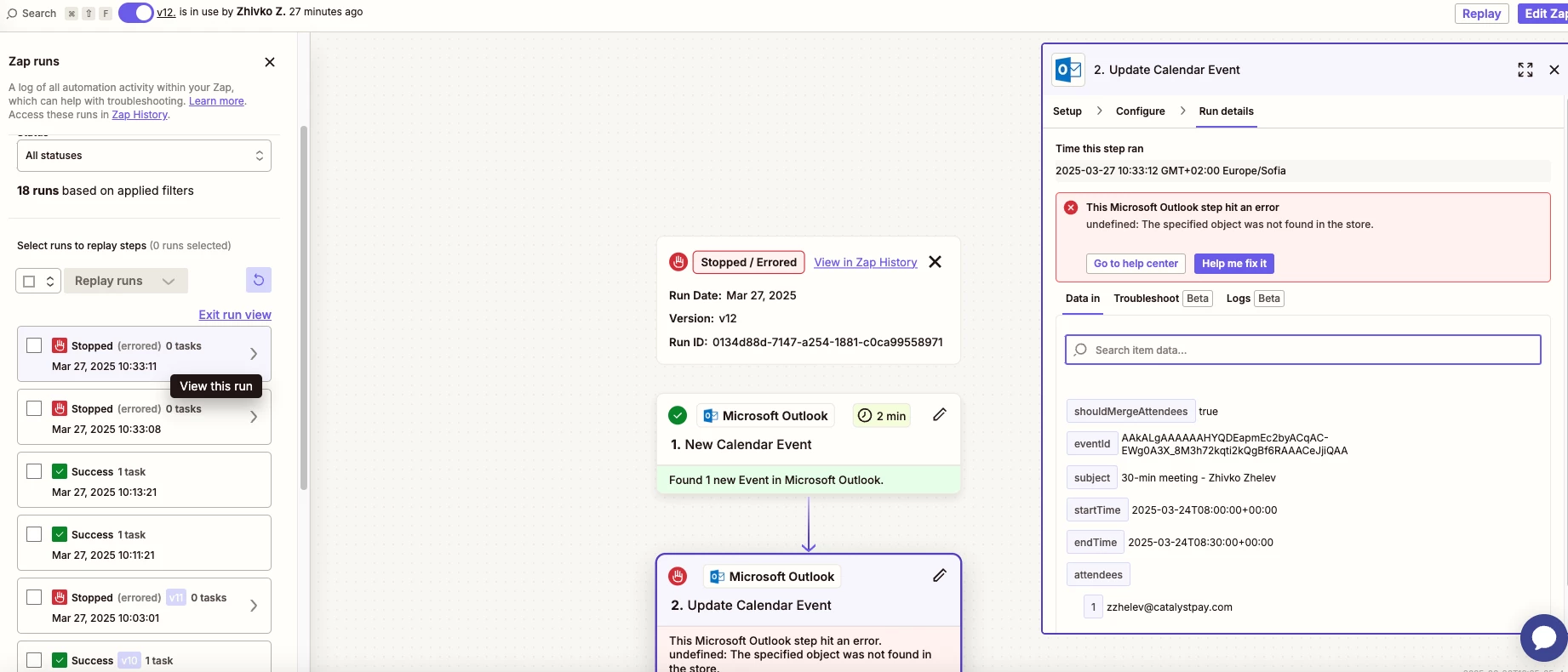Focus the Search item data field

[1303, 350]
